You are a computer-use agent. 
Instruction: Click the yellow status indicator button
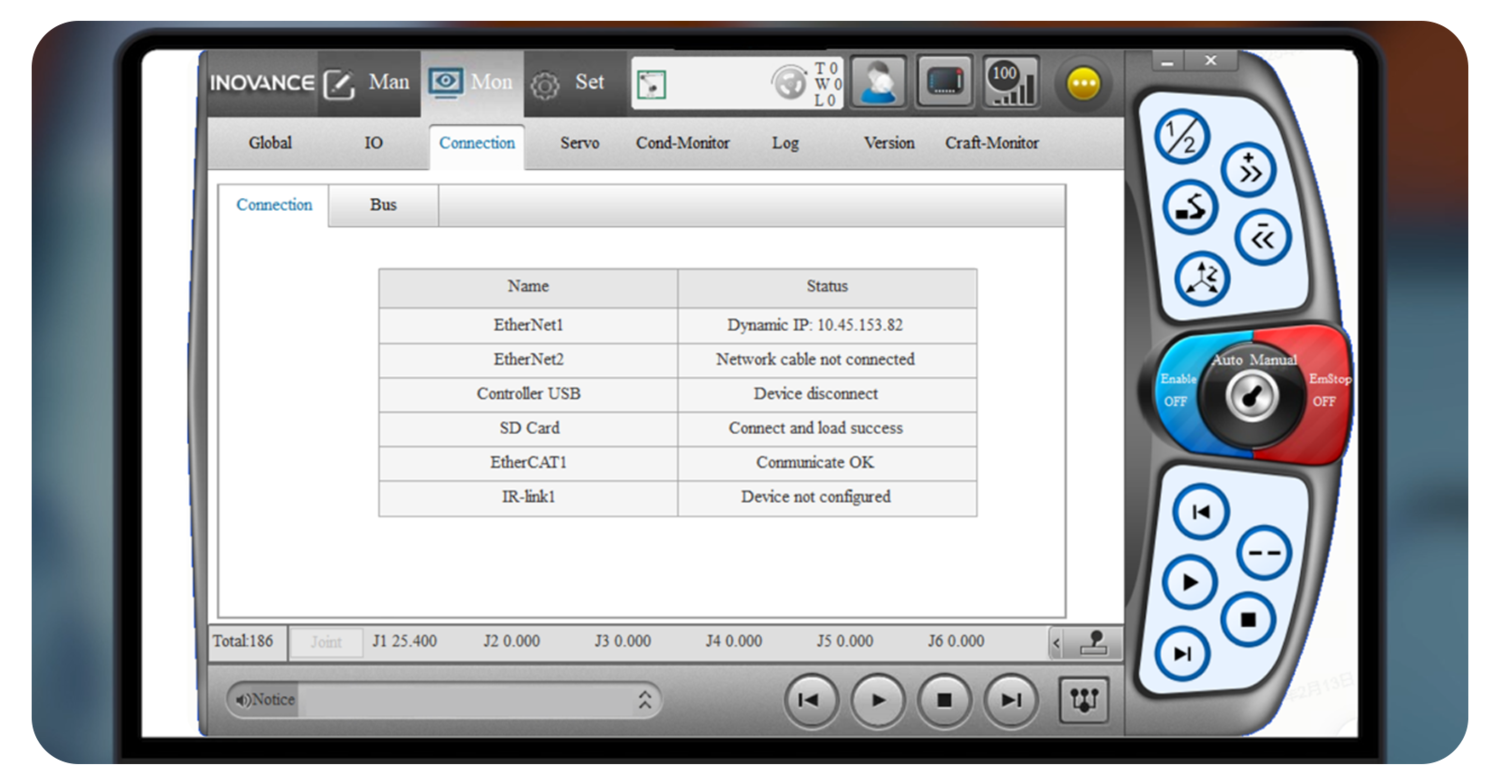tap(1084, 84)
